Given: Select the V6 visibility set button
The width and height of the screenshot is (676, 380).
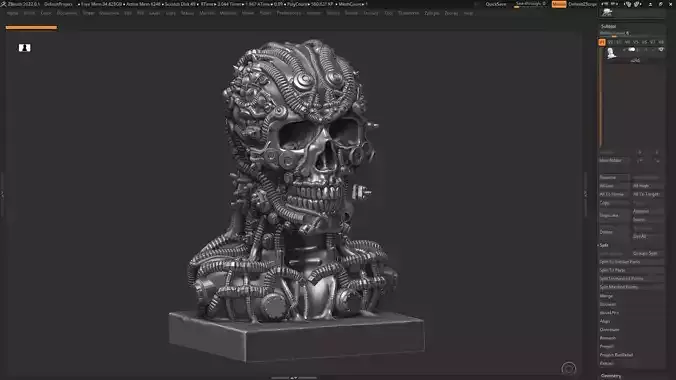Looking at the screenshot, I should click(x=644, y=42).
